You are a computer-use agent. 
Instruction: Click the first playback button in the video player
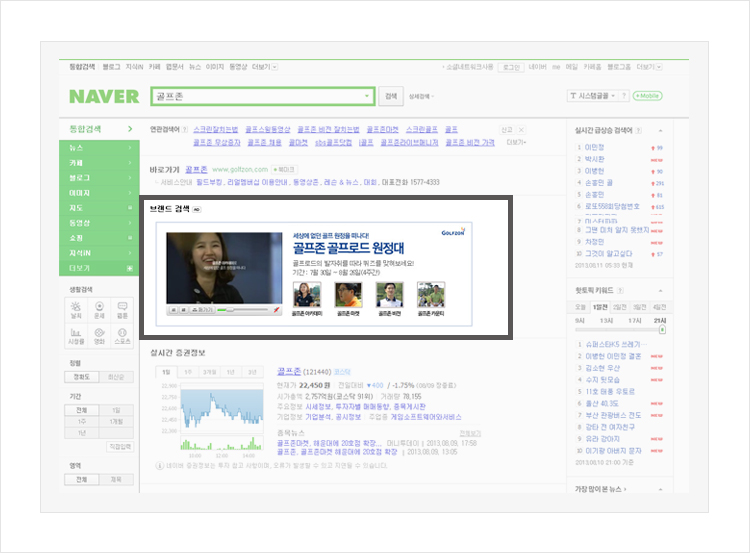point(174,310)
